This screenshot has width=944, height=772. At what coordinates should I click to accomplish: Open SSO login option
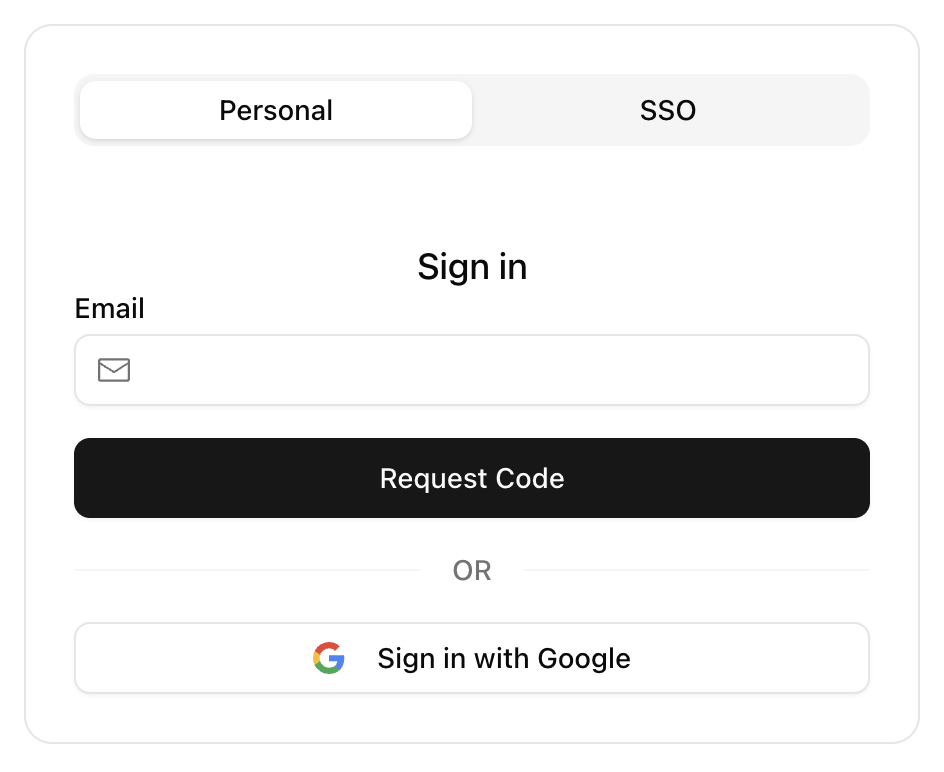pyautogui.click(x=668, y=110)
